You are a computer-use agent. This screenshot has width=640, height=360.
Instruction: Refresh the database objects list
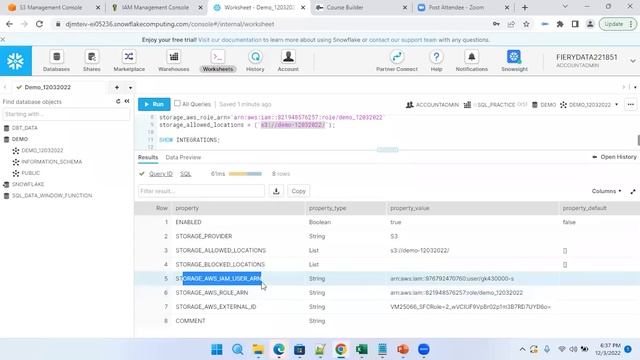tap(118, 101)
